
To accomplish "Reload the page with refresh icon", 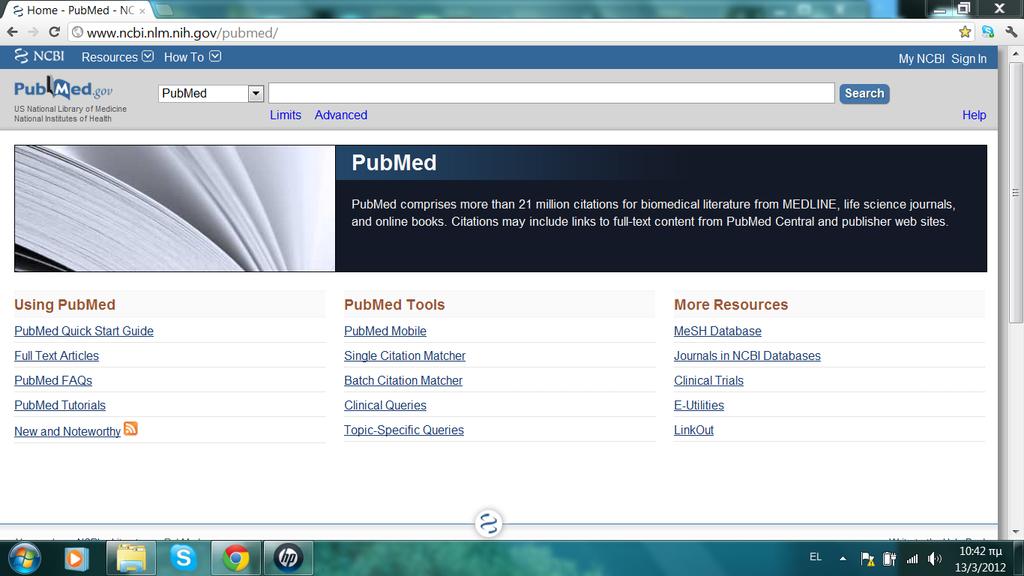I will [54, 32].
